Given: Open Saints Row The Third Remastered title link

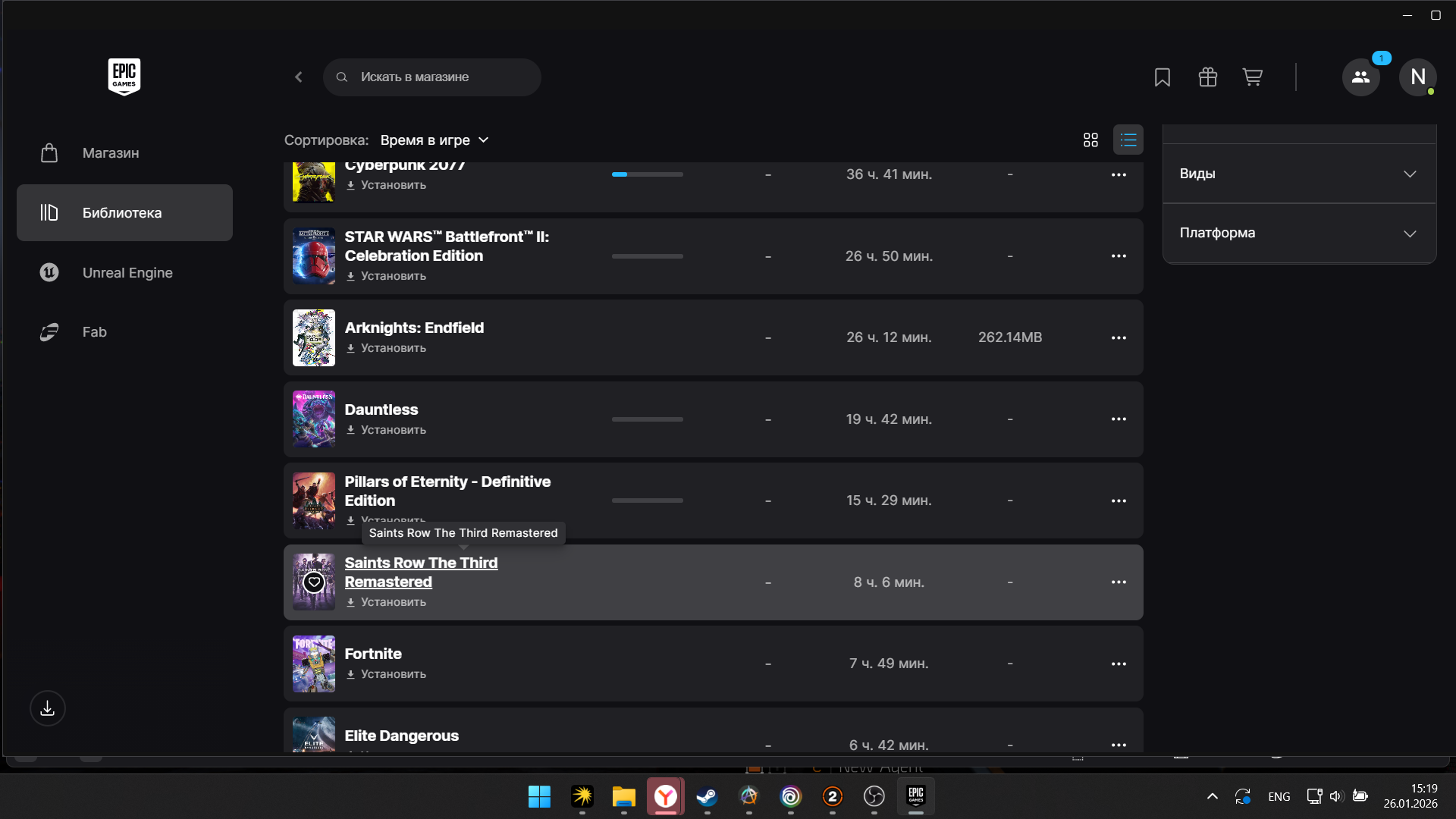Looking at the screenshot, I should (x=421, y=573).
